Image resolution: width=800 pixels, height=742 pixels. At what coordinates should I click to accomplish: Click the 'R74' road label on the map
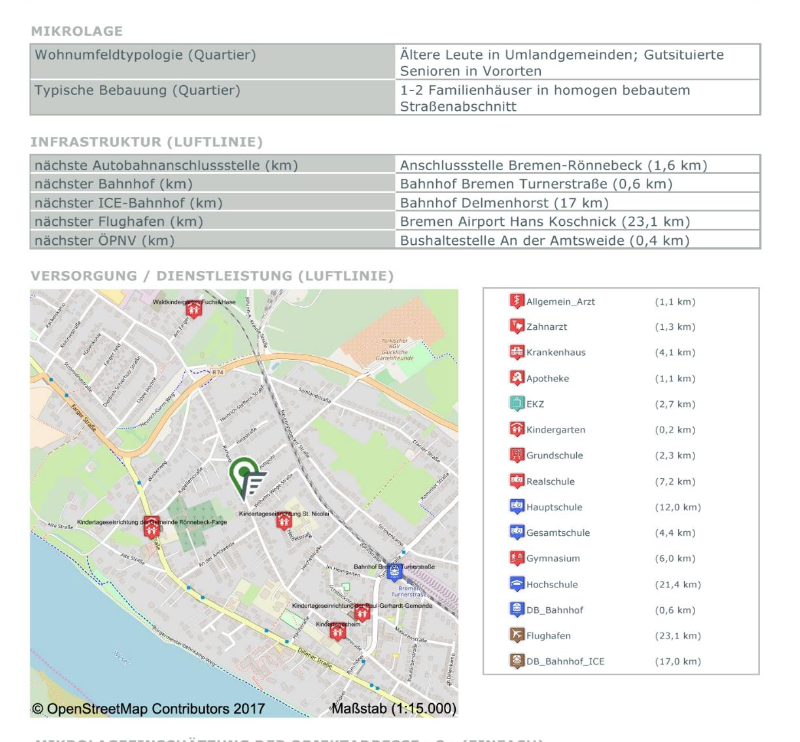pos(218,372)
